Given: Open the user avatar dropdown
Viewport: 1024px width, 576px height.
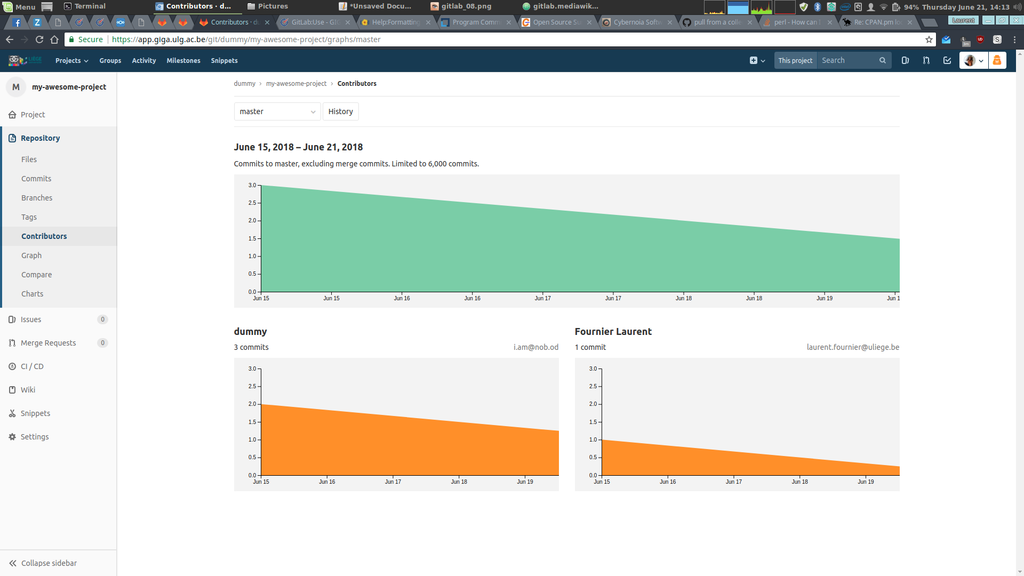Looking at the screenshot, I should pyautogui.click(x=973, y=60).
